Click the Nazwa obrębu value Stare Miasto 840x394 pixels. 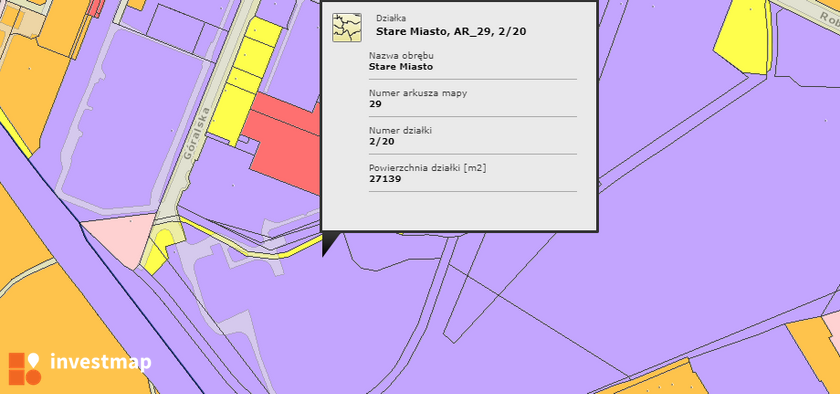pyautogui.click(x=401, y=67)
